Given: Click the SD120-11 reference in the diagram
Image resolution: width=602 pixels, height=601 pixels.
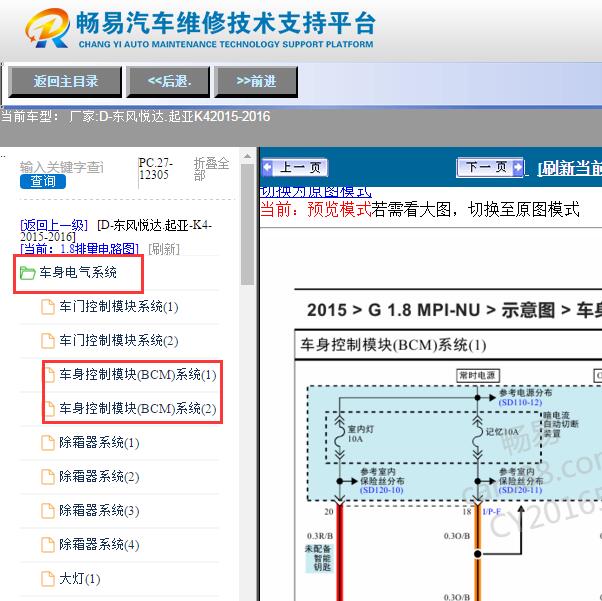Looking at the screenshot, I should pyautogui.click(x=520, y=490).
